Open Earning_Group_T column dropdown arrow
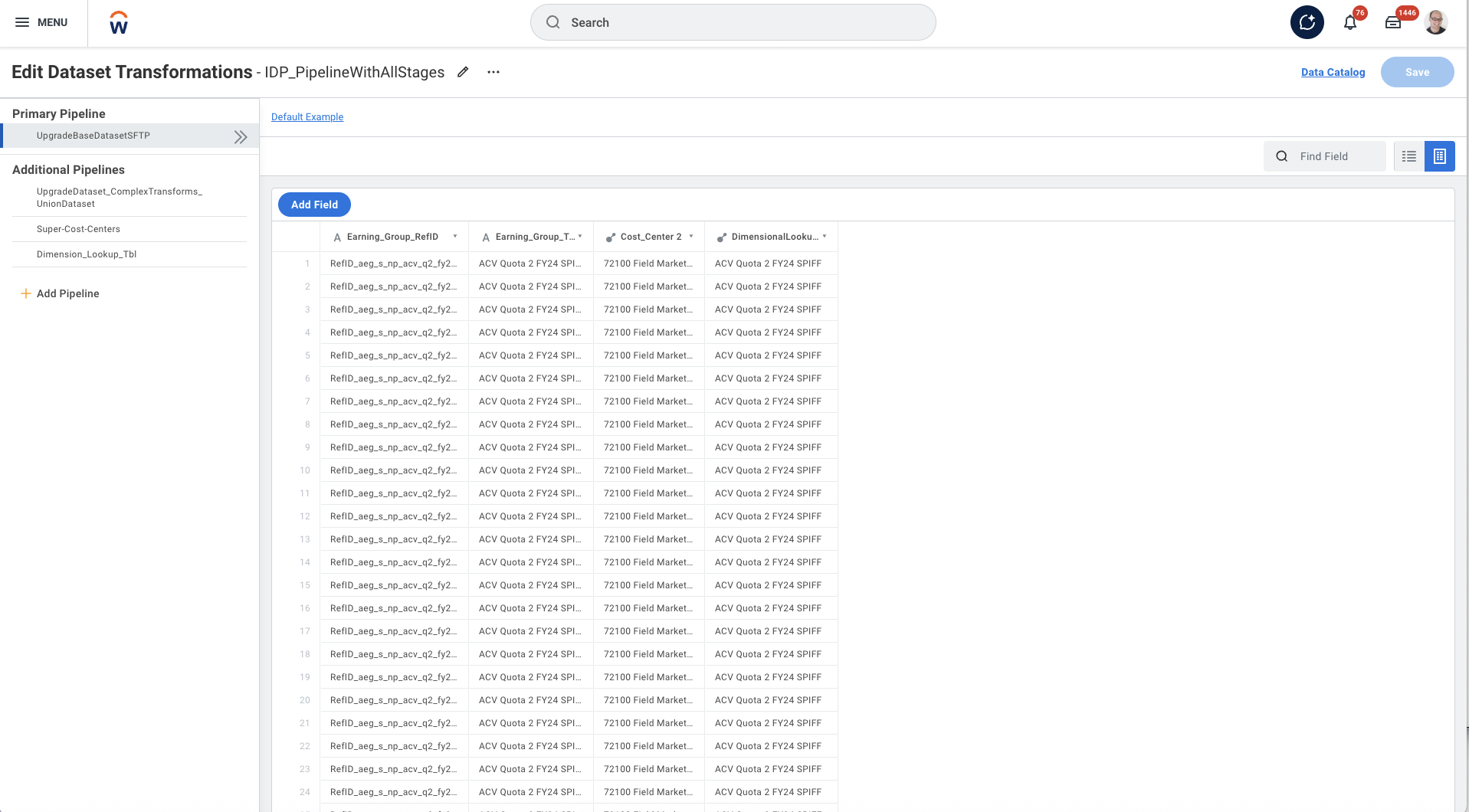This screenshot has height=812, width=1469. 580,237
